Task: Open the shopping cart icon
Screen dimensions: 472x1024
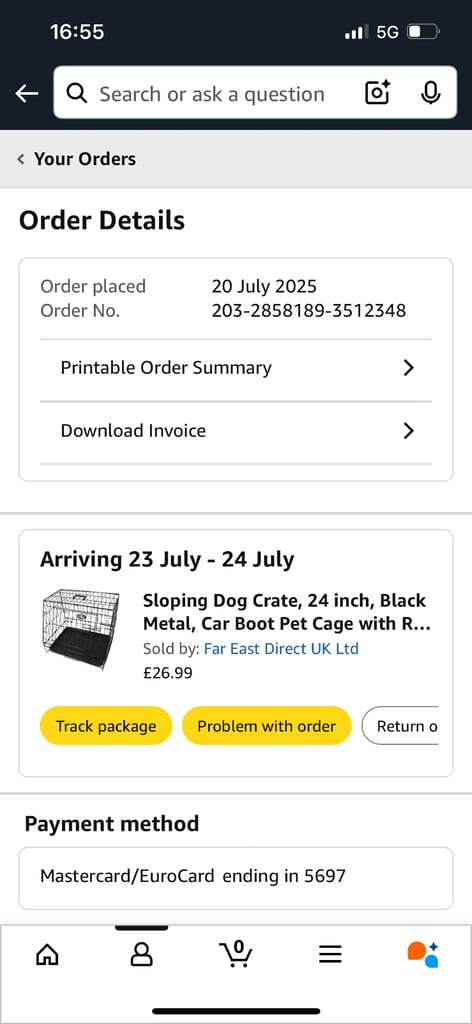Action: coord(236,953)
